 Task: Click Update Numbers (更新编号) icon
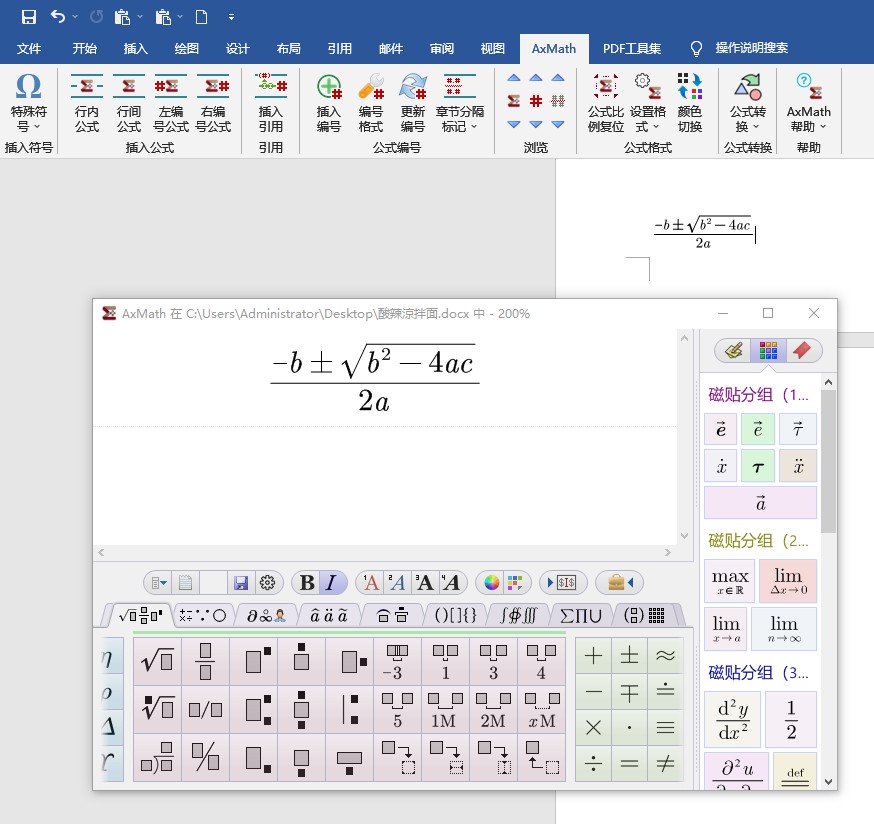click(x=413, y=104)
